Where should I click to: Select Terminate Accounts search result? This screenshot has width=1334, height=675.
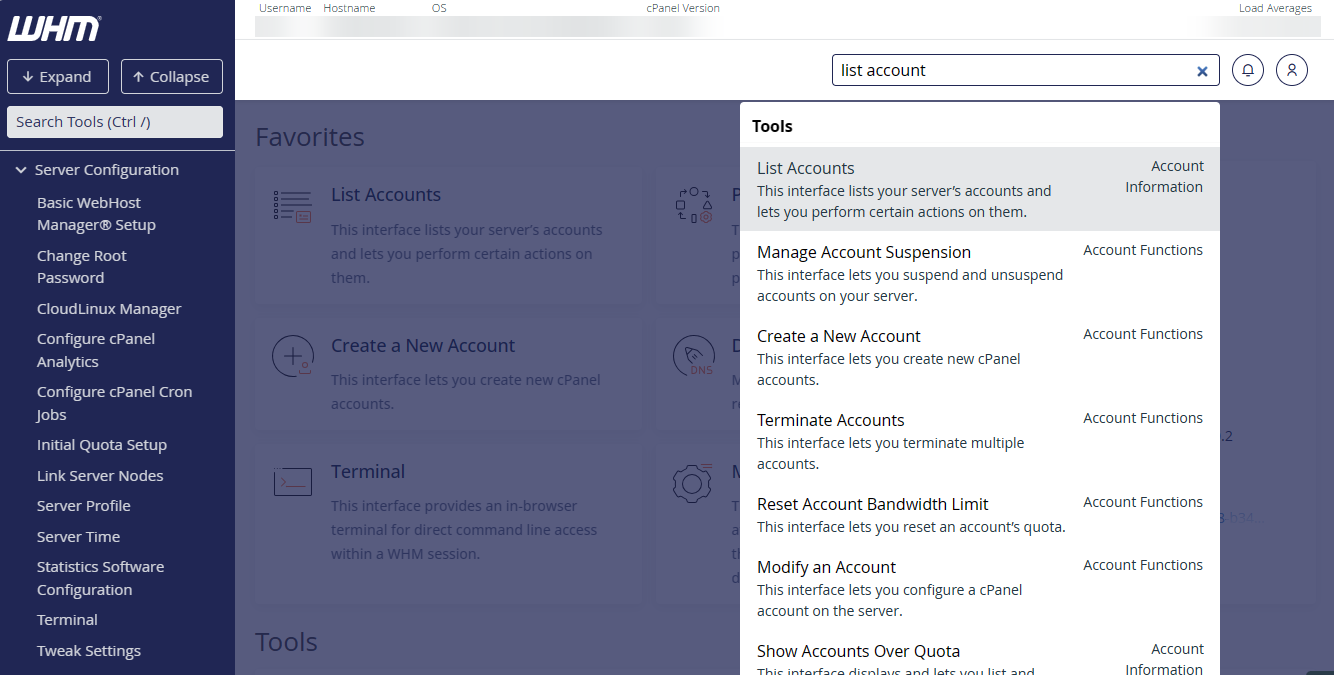click(980, 441)
